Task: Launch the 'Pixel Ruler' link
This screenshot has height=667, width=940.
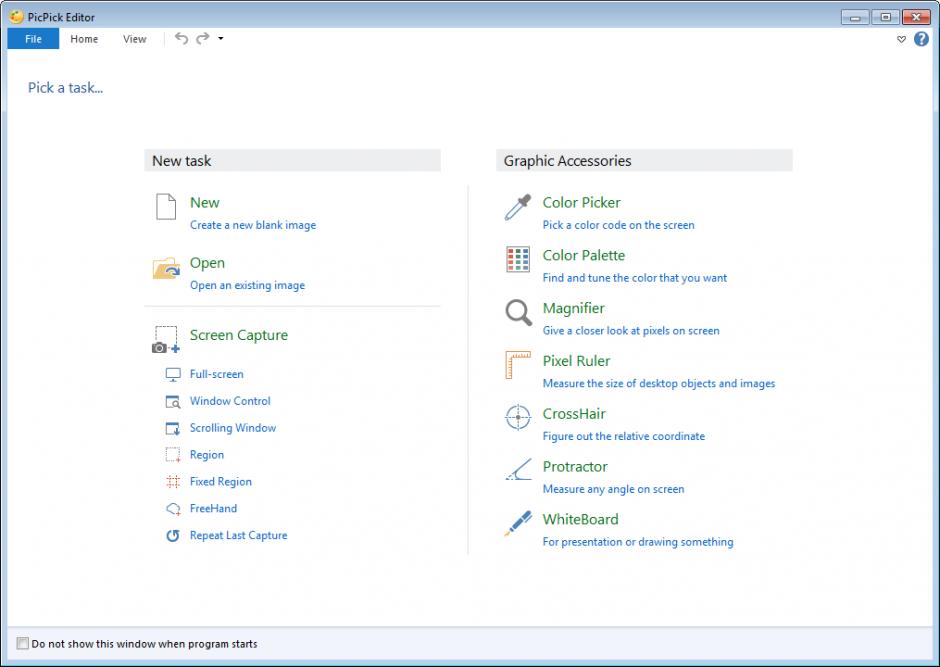Action: pos(576,361)
